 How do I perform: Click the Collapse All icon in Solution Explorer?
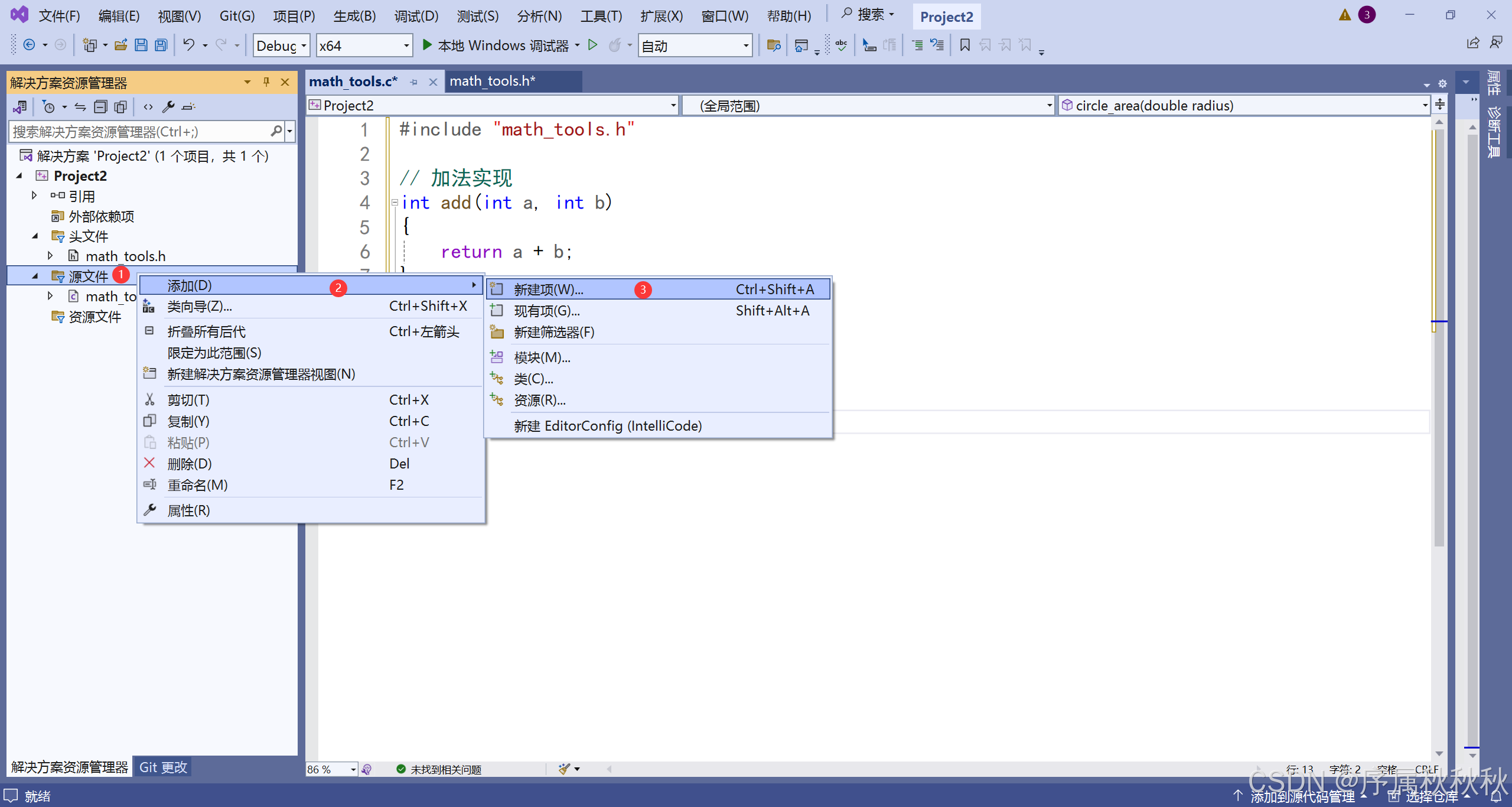(x=101, y=107)
